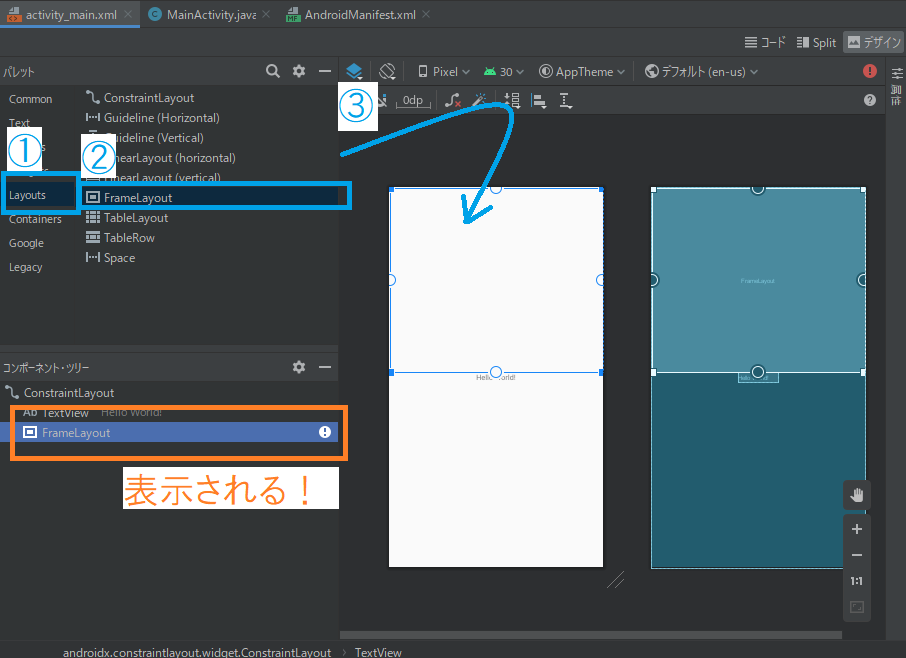Set default margins via the 0dp control

click(x=413, y=100)
